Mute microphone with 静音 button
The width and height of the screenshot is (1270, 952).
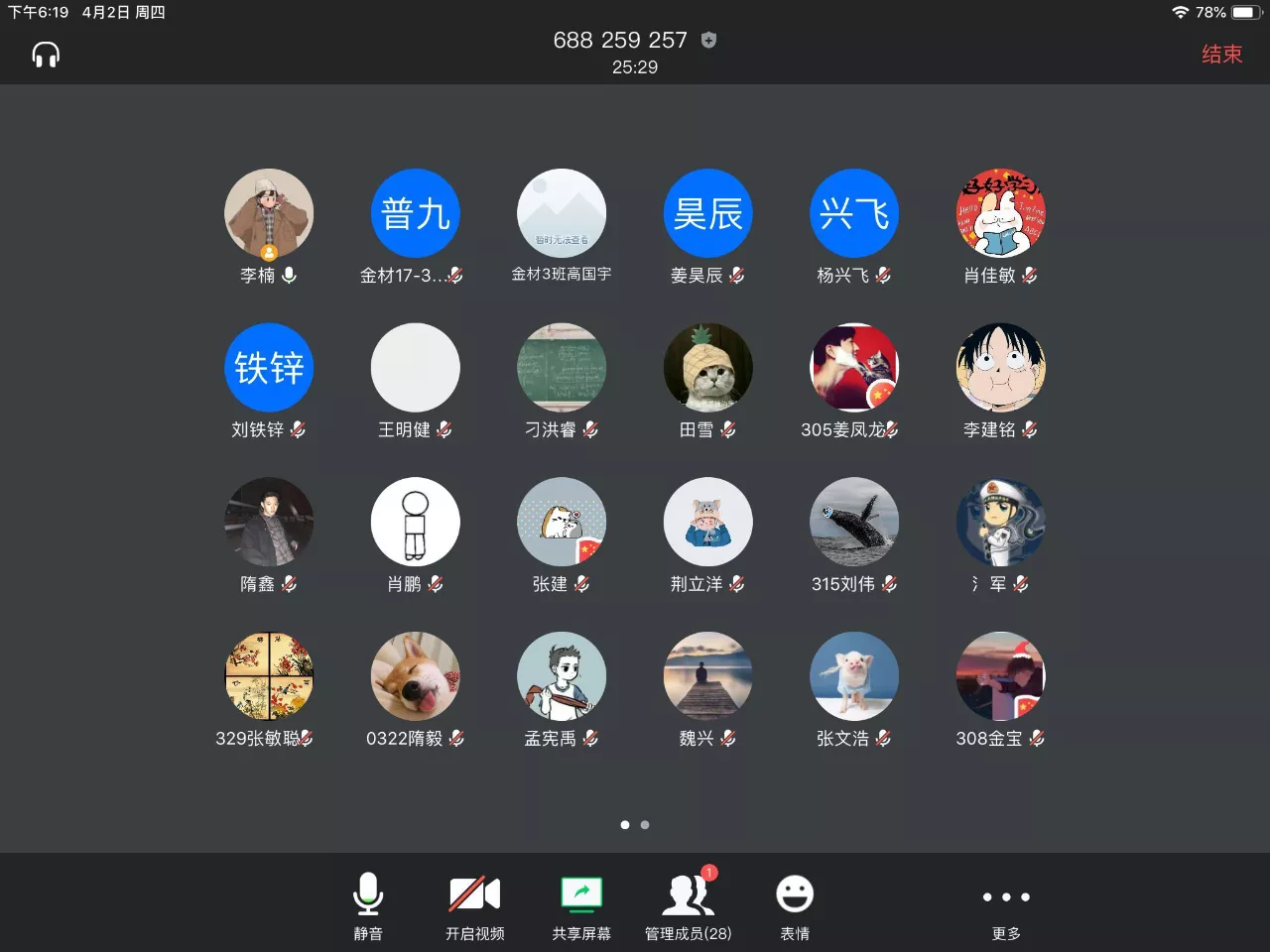[x=368, y=906]
